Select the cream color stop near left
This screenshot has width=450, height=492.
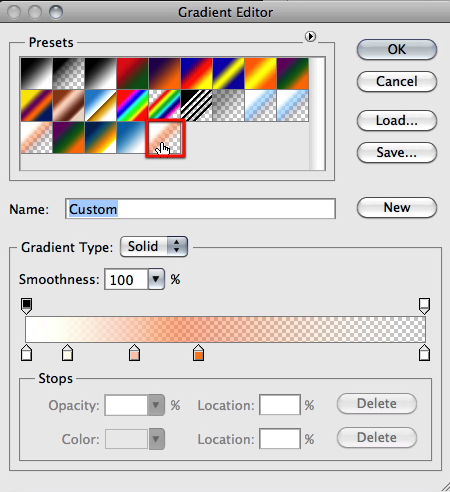(x=68, y=353)
